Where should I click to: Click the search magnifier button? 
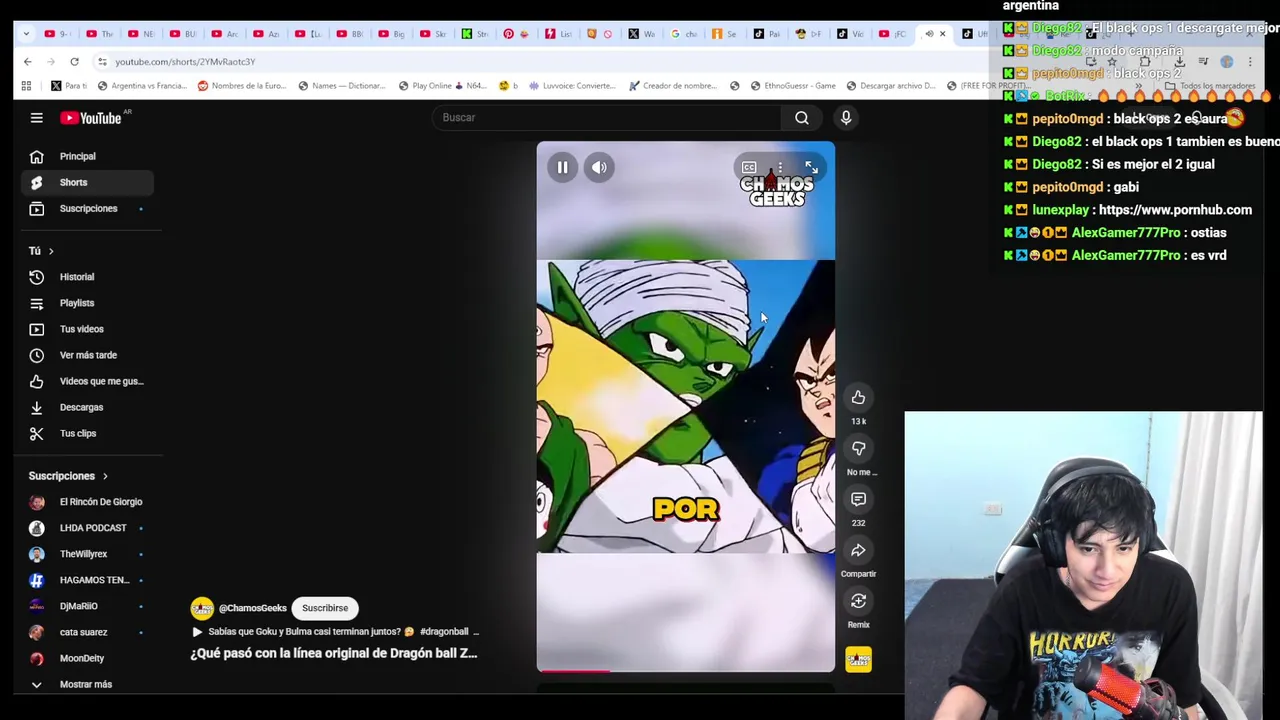click(802, 118)
